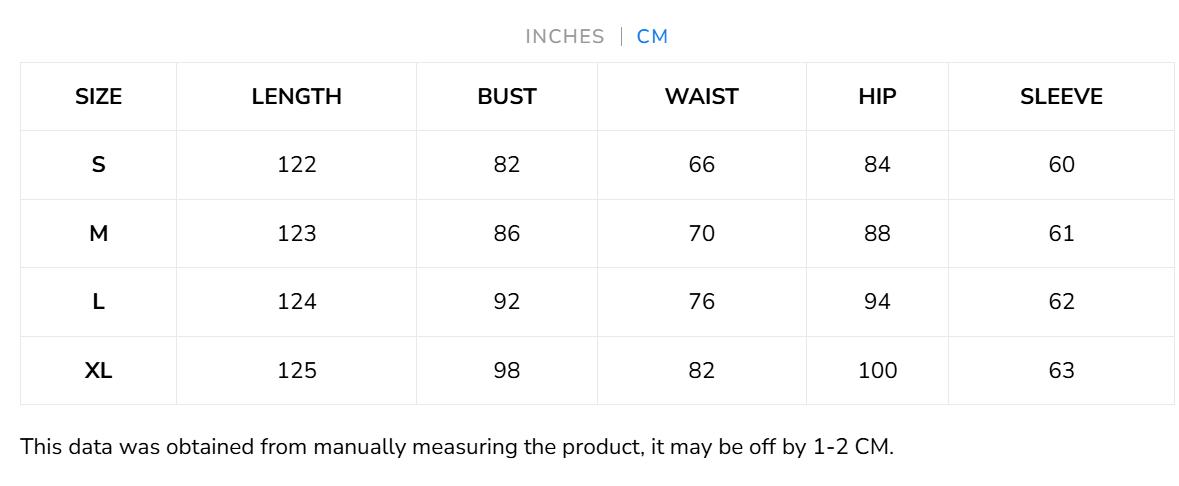This screenshot has width=1179, height=486.
Task: Click sleeve value 60 for size S
Action: point(1061,165)
